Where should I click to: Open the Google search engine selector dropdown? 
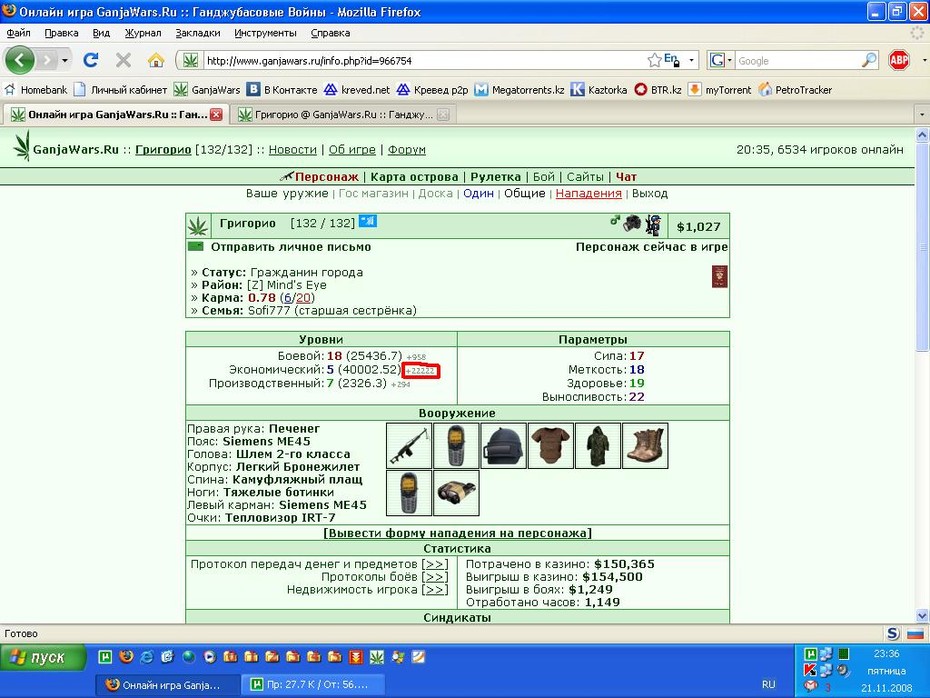click(x=721, y=60)
